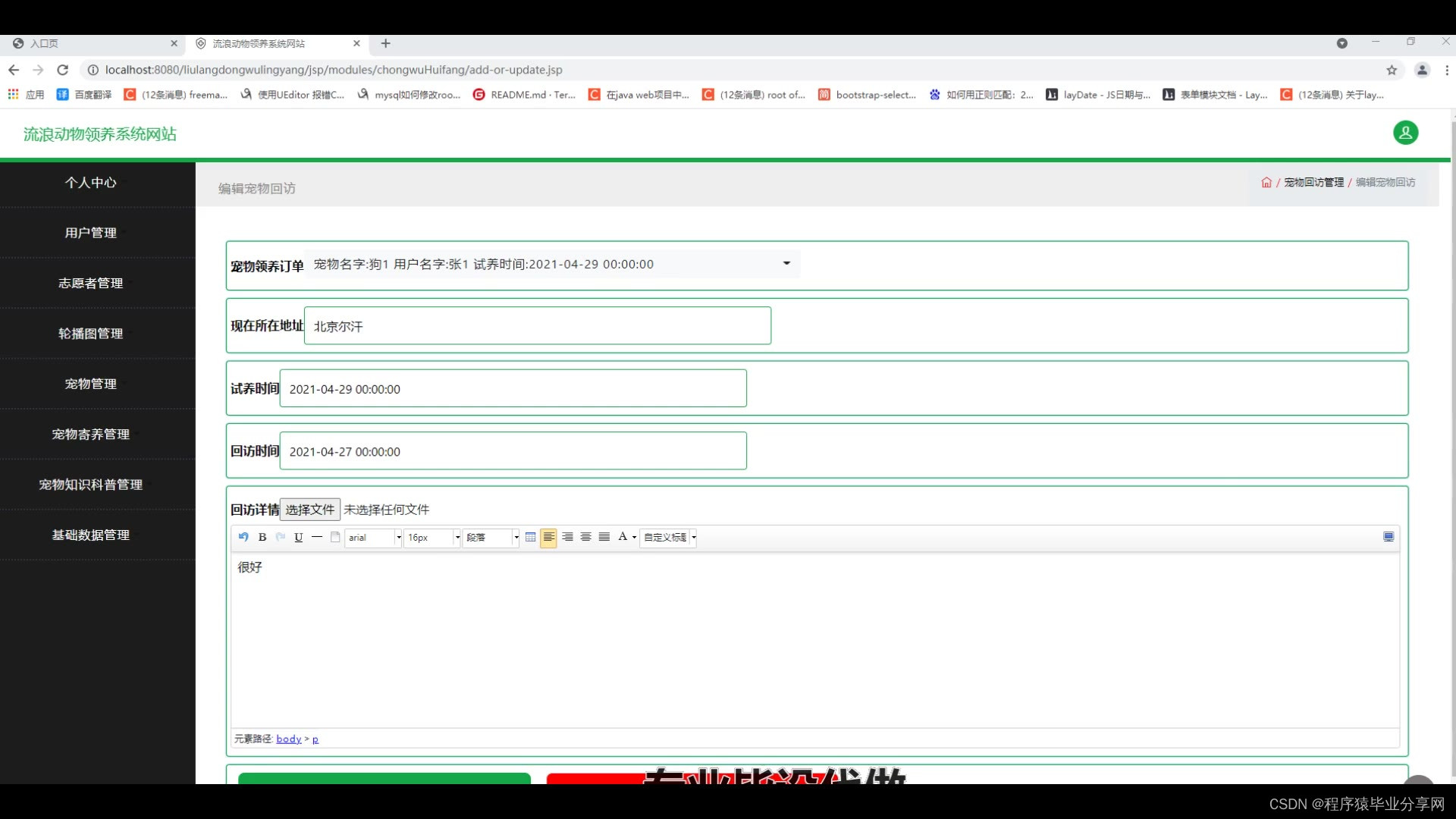Toggle editor fullscreen mode
This screenshot has height=819, width=1456.
[1389, 537]
